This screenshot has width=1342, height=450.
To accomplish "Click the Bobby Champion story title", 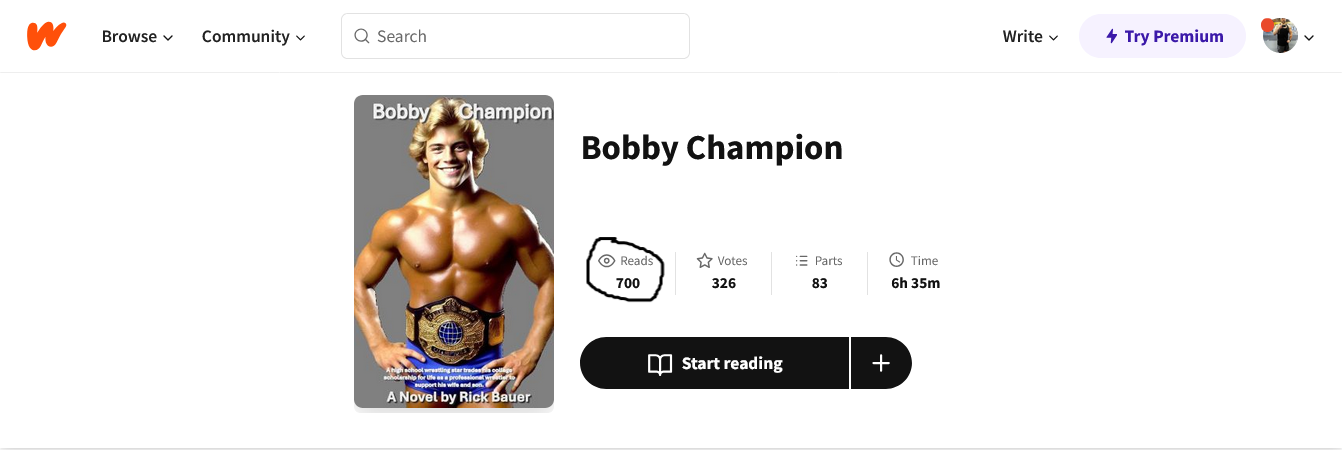I will point(712,147).
